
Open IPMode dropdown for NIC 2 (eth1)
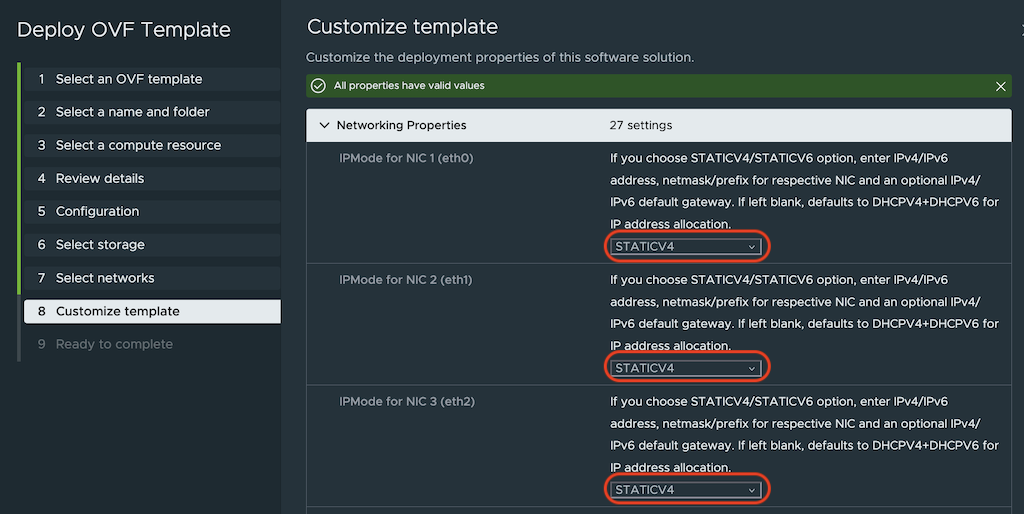click(686, 368)
